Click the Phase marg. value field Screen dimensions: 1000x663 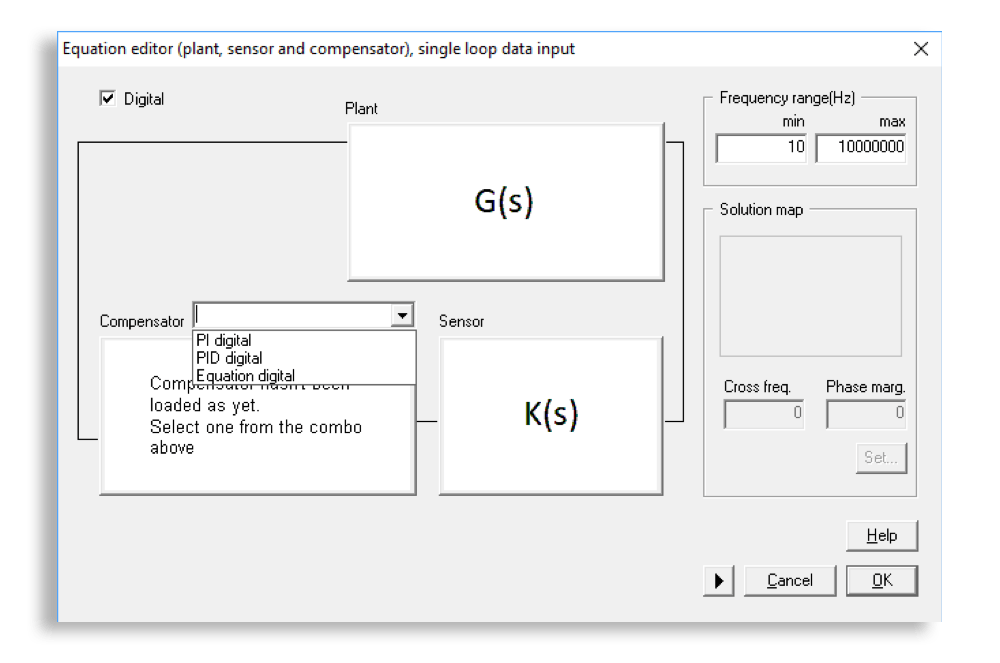[x=866, y=414]
